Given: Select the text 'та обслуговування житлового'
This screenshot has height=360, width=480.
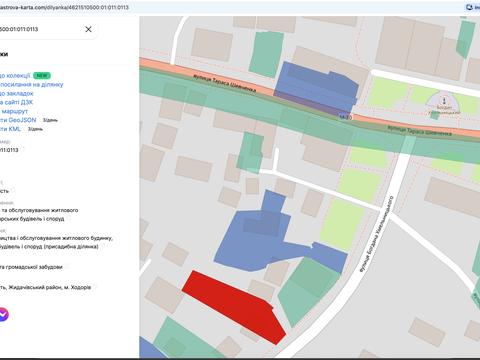Looking at the screenshot, I should click(x=40, y=210).
